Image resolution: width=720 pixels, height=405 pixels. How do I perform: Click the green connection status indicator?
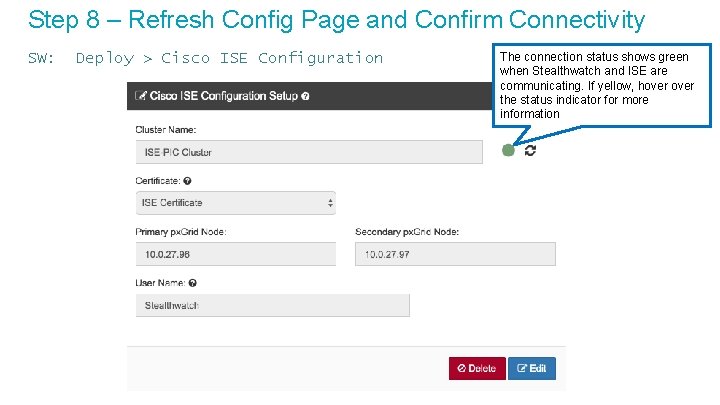pos(508,150)
